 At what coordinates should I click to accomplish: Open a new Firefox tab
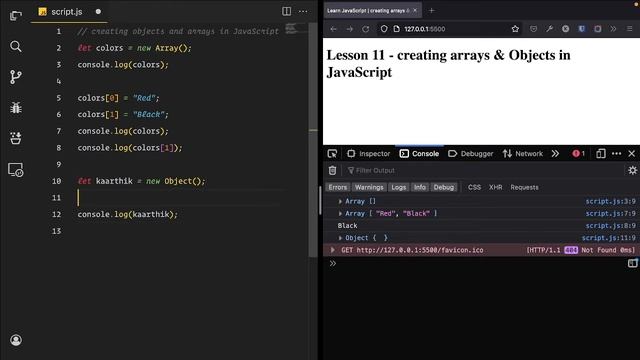click(431, 11)
